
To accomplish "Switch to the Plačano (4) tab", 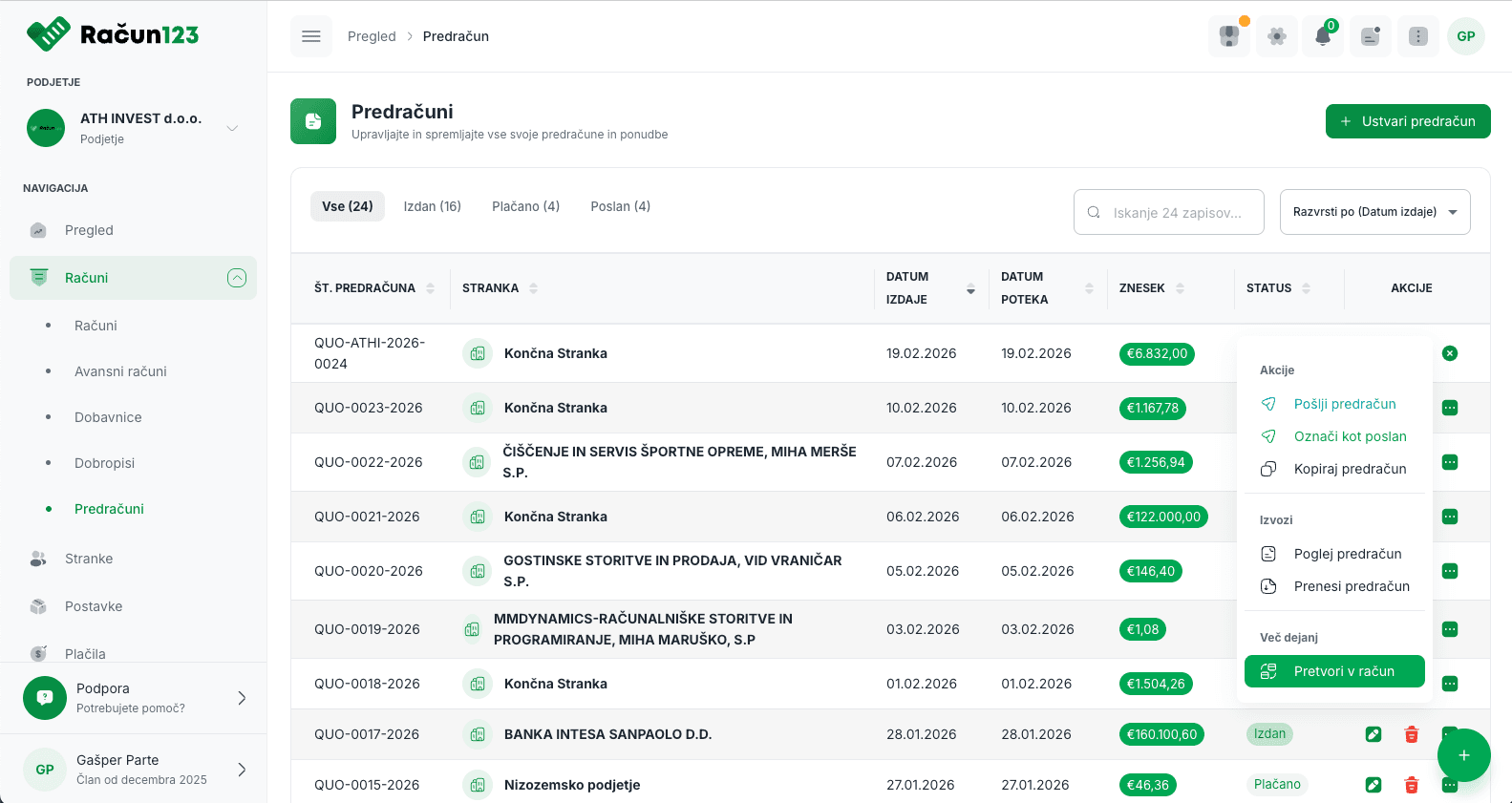I will click(525, 206).
